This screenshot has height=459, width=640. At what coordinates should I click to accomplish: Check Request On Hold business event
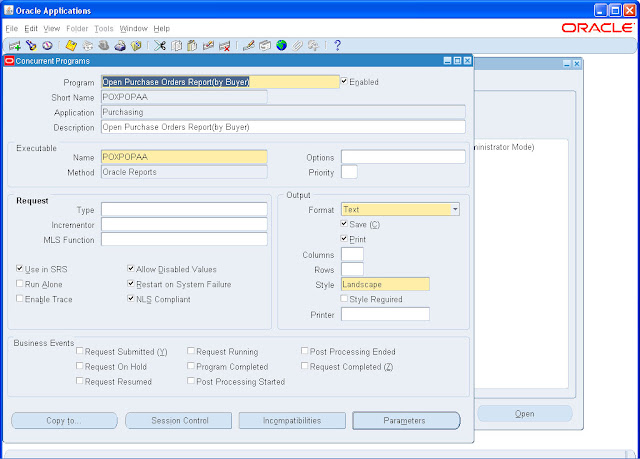80,366
